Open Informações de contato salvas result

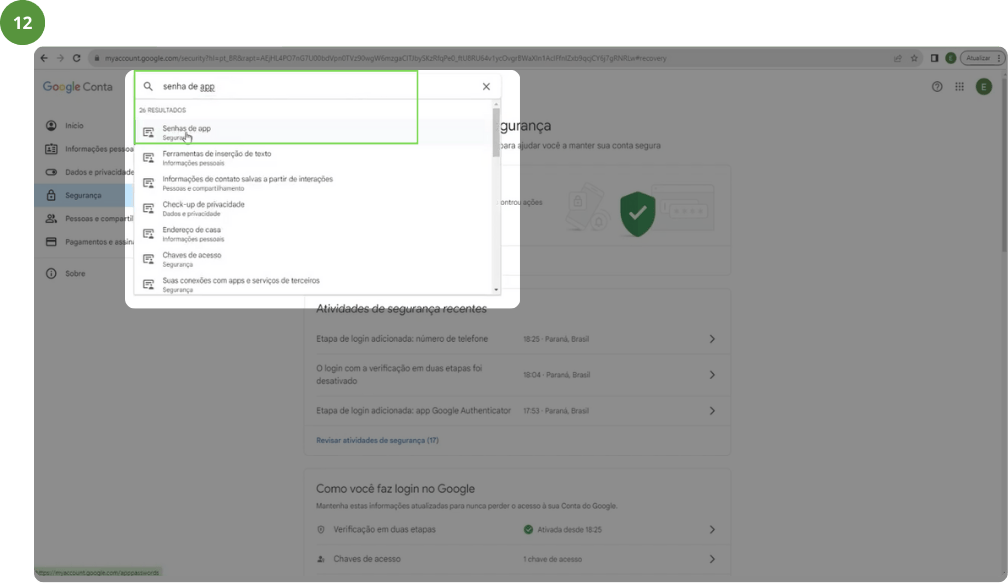315,183
